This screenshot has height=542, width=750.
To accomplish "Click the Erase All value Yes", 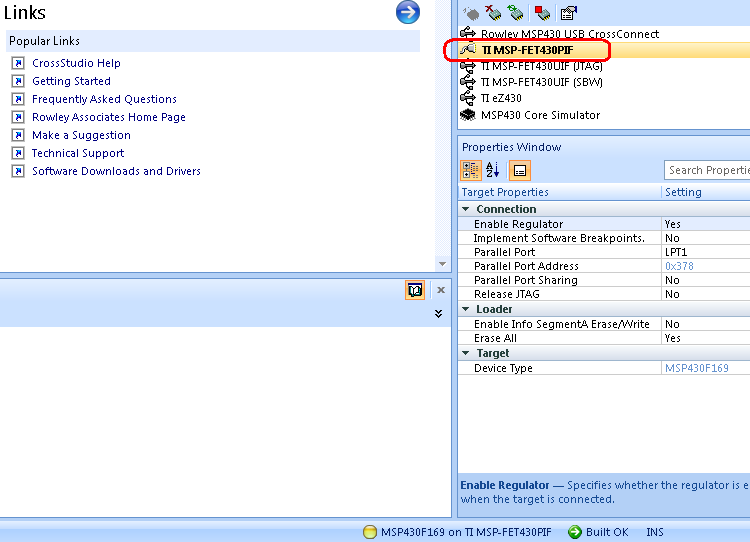I will pyautogui.click(x=673, y=338).
